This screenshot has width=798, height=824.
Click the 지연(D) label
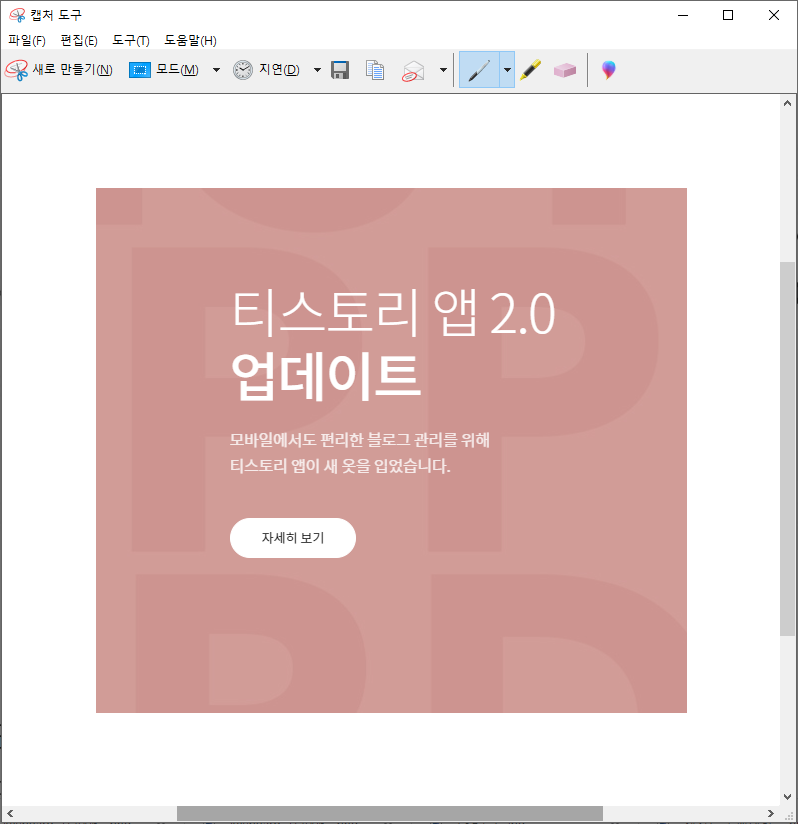(x=279, y=69)
